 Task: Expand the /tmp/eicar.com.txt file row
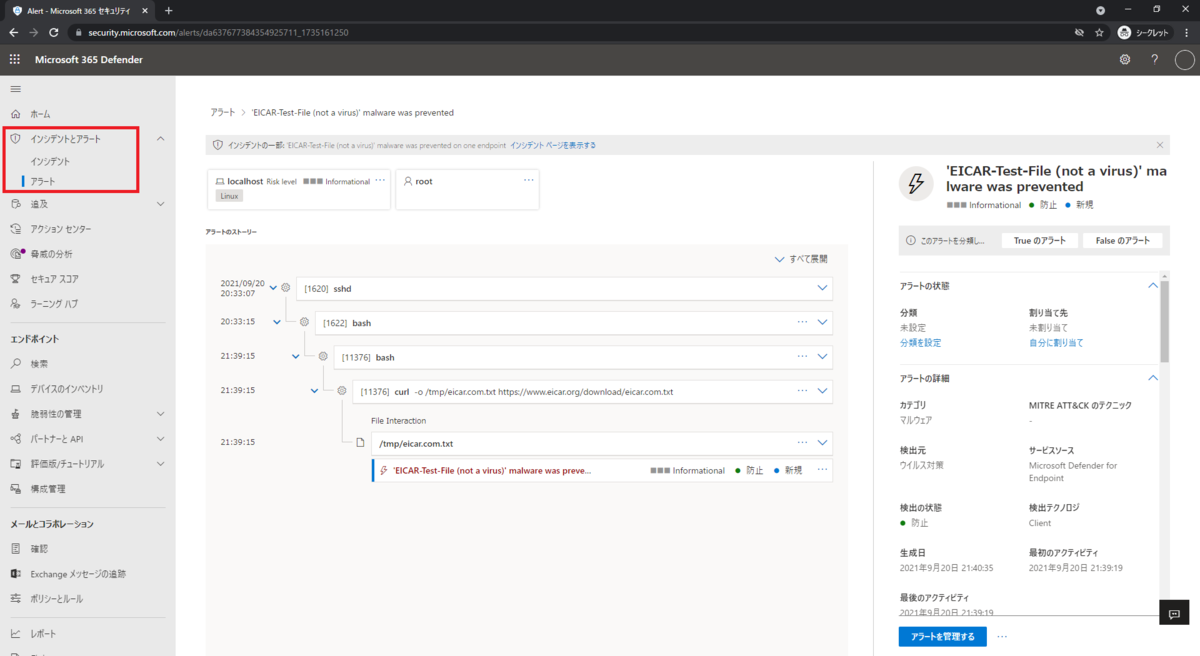click(822, 442)
